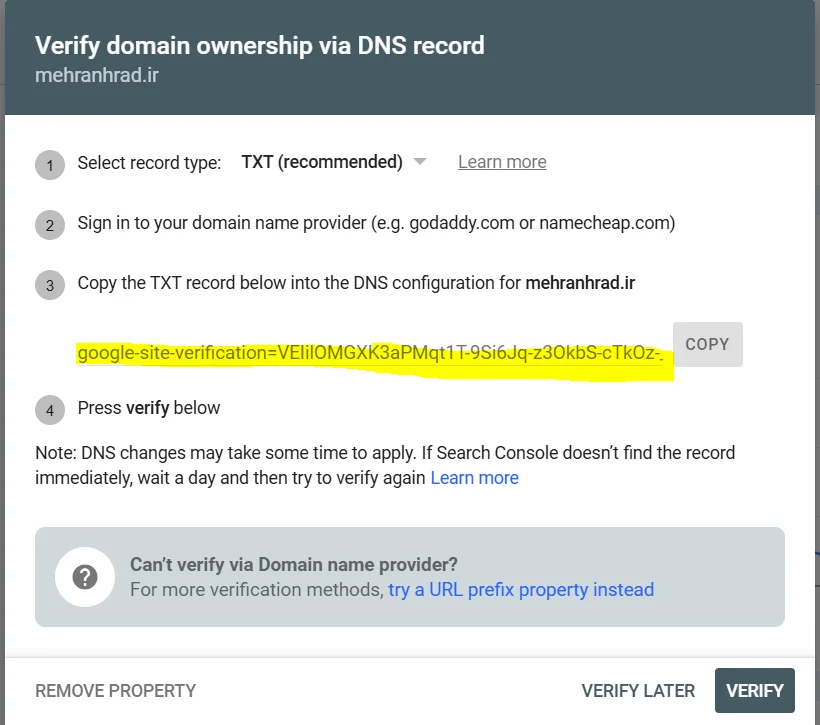Open Learn more beside record type
Image resolution: width=820 pixels, height=725 pixels.
pos(502,161)
